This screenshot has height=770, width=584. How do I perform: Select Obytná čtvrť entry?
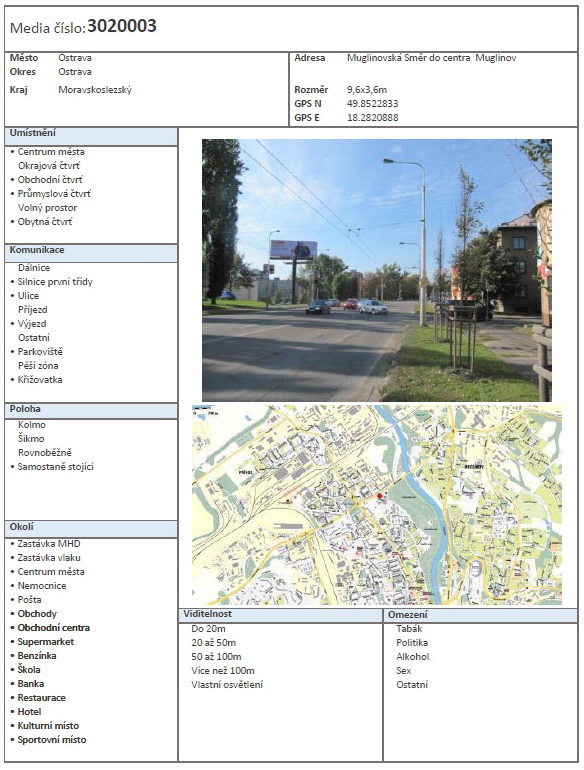[x=45, y=222]
